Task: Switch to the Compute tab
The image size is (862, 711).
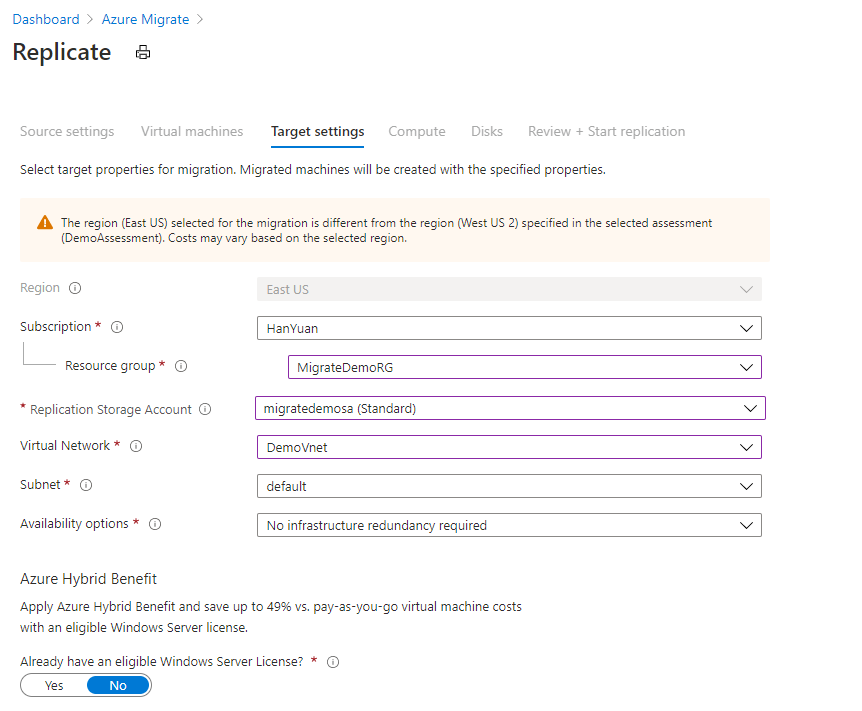Action: [417, 131]
